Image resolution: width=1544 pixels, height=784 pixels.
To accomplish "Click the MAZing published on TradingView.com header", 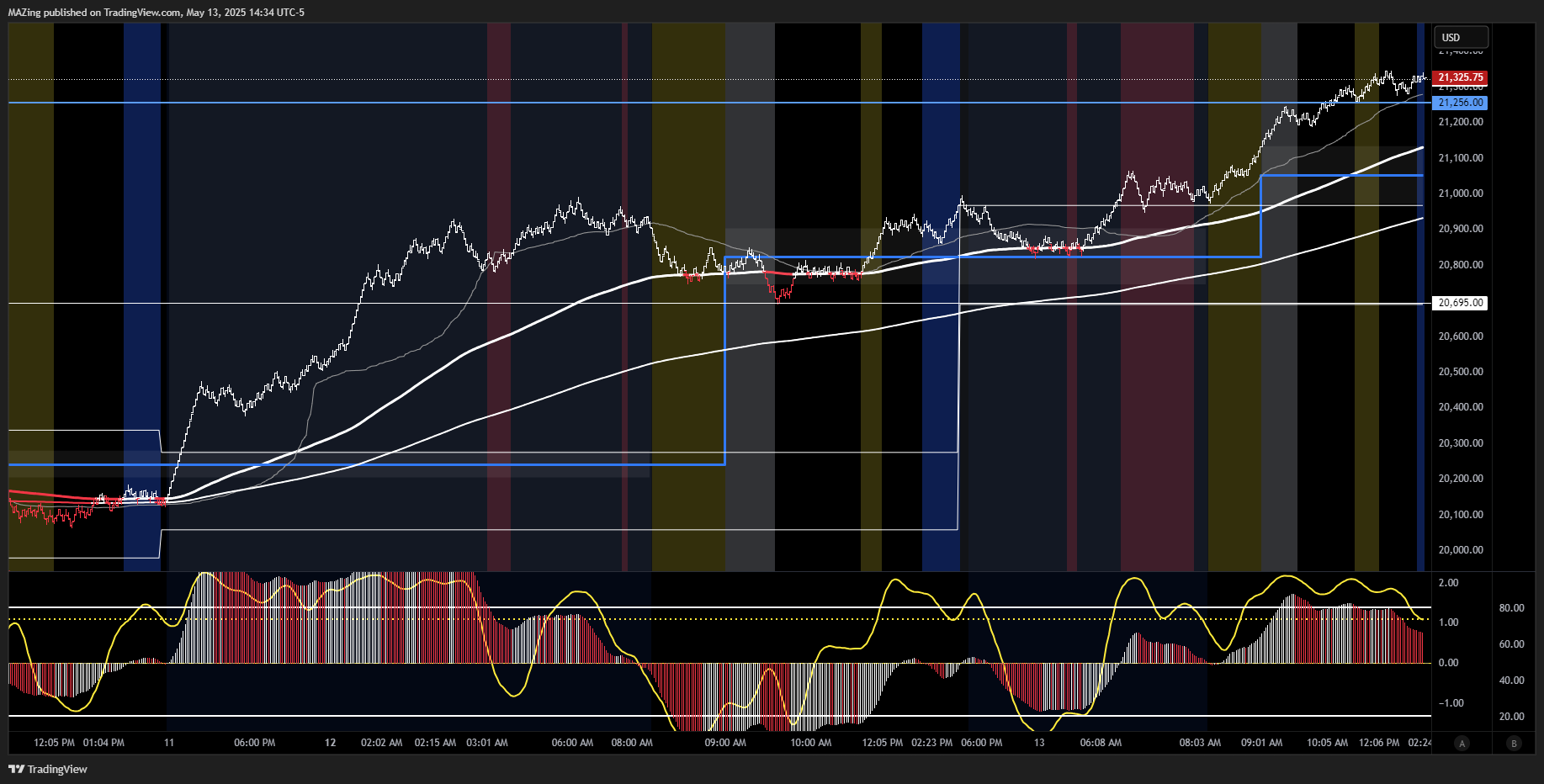I will 157,13.
